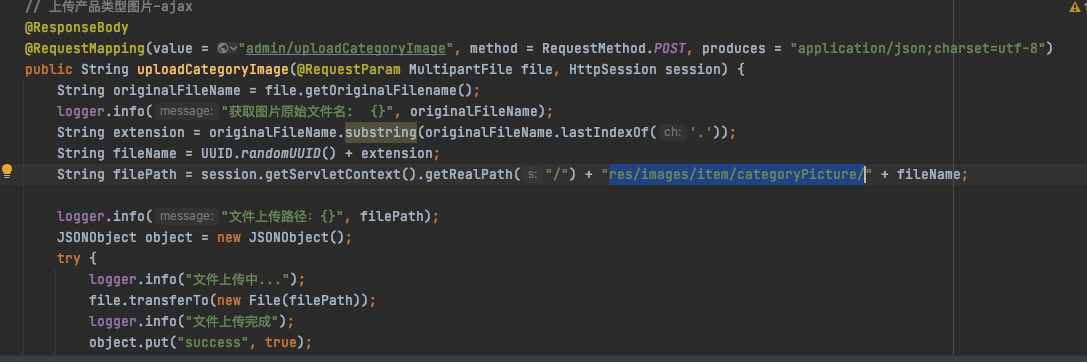Click selected string res/images/item/categoryPicture/
This screenshot has width=1087, height=362.
point(736,175)
